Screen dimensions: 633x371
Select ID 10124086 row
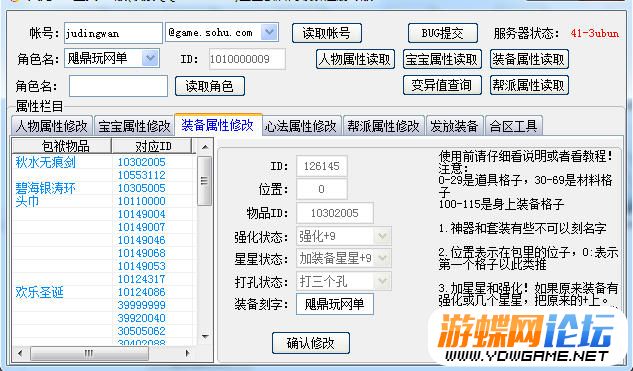pos(141,292)
